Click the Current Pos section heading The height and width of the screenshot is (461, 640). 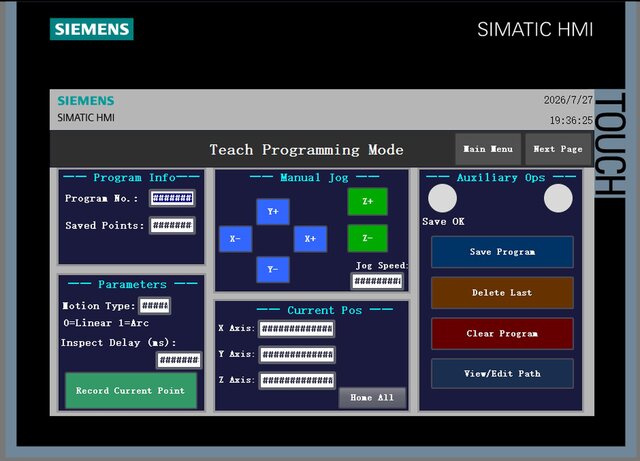click(324, 310)
